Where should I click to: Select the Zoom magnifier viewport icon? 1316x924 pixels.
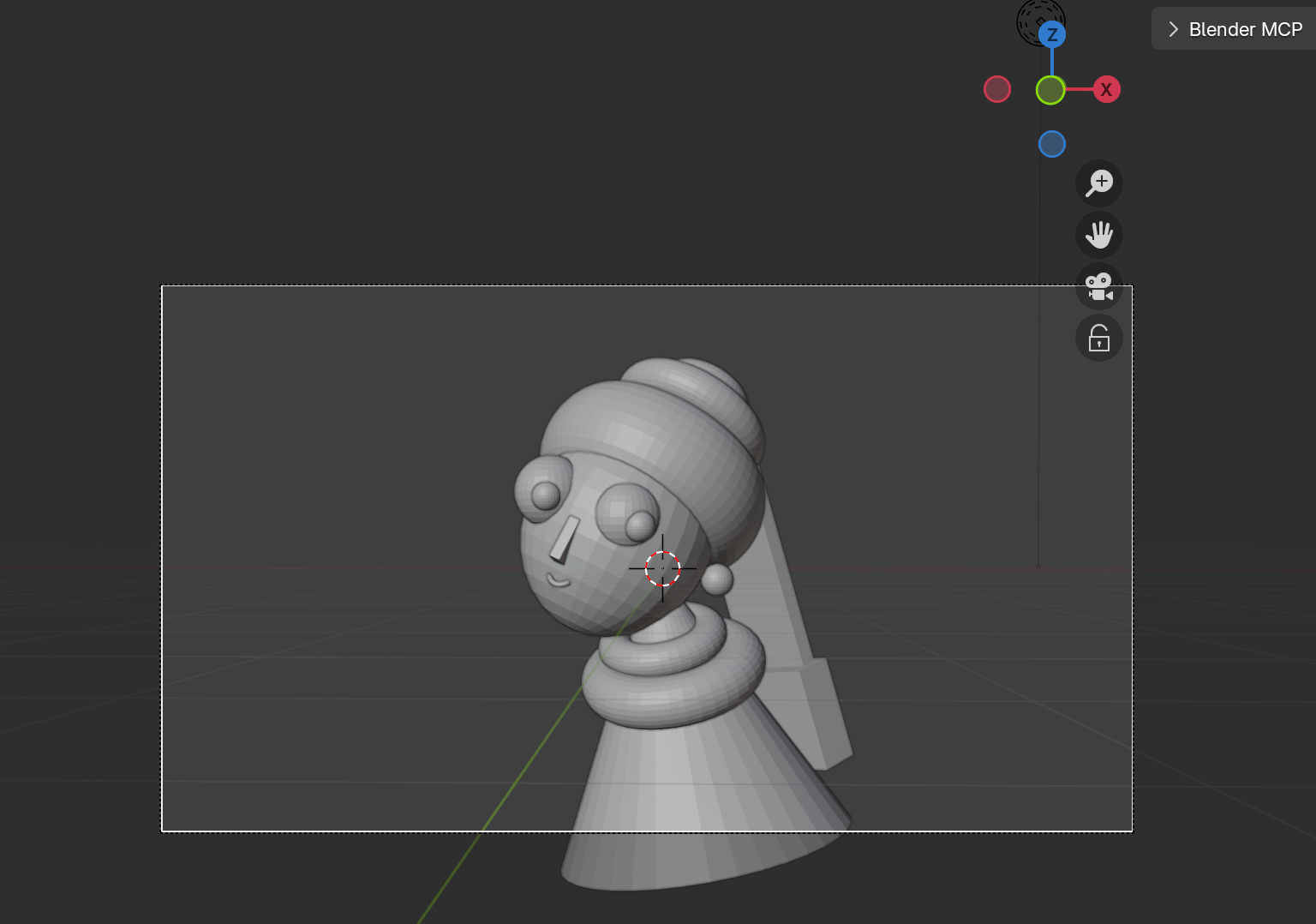(1099, 183)
